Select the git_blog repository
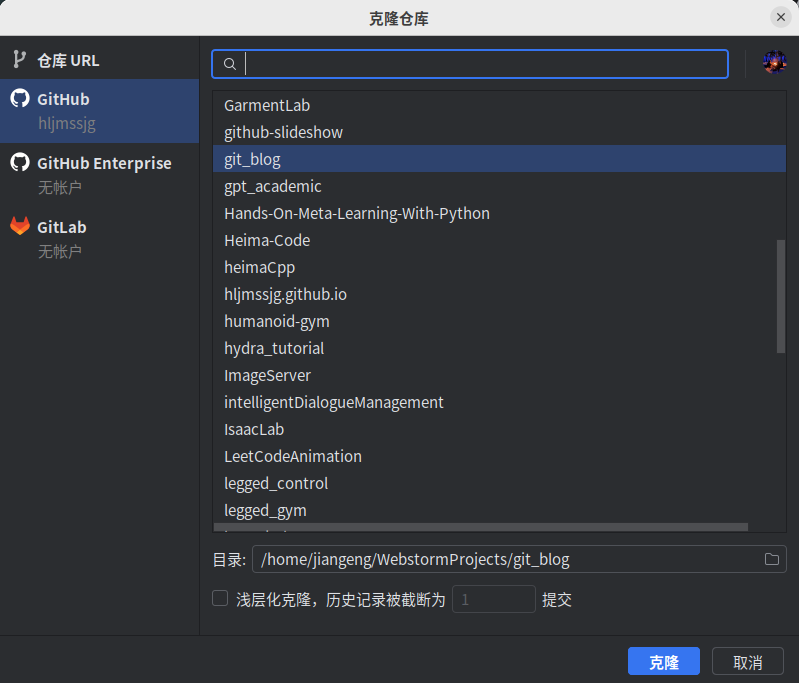Screen dimensions: 799x683 499,159
